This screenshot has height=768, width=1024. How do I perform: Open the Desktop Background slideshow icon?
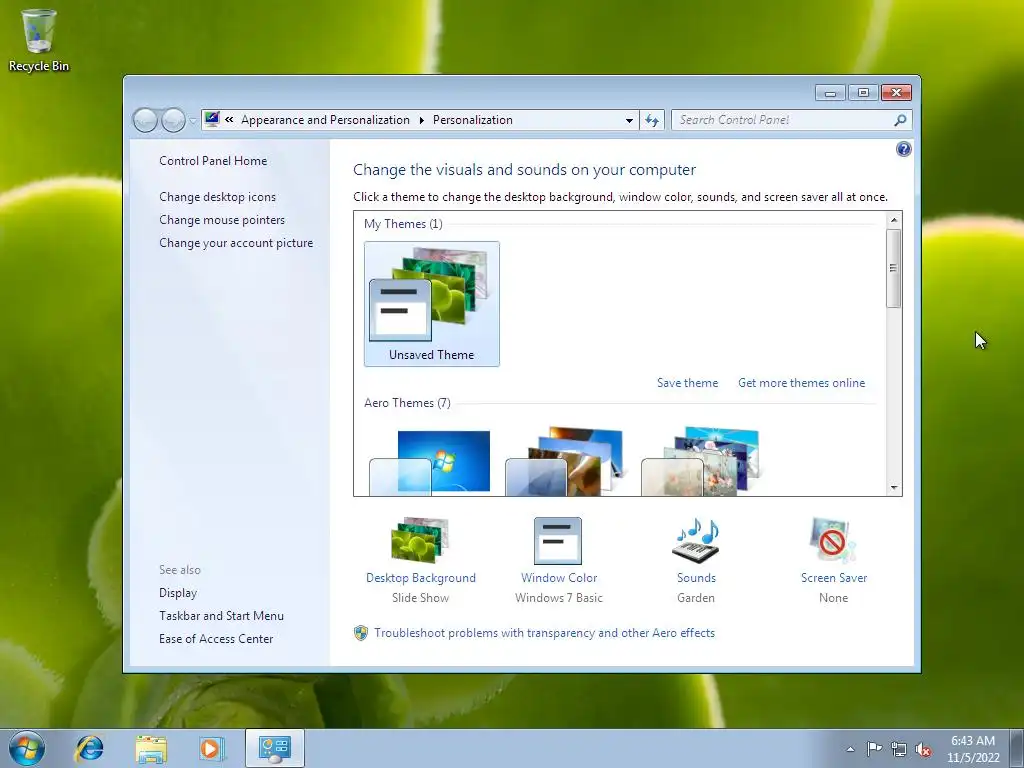(420, 539)
